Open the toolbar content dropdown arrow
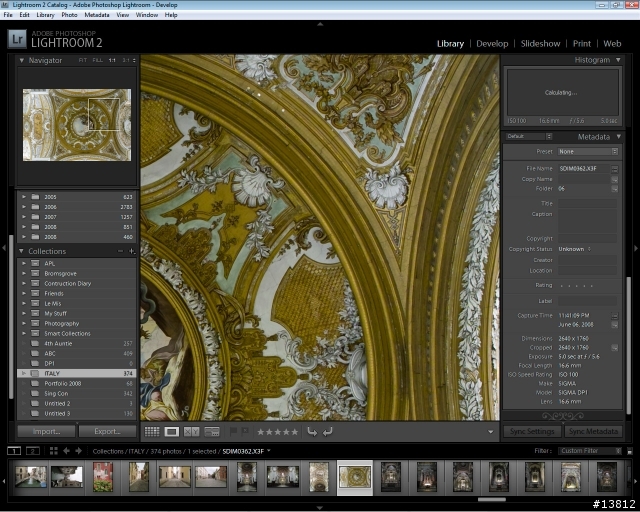 pyautogui.click(x=491, y=432)
